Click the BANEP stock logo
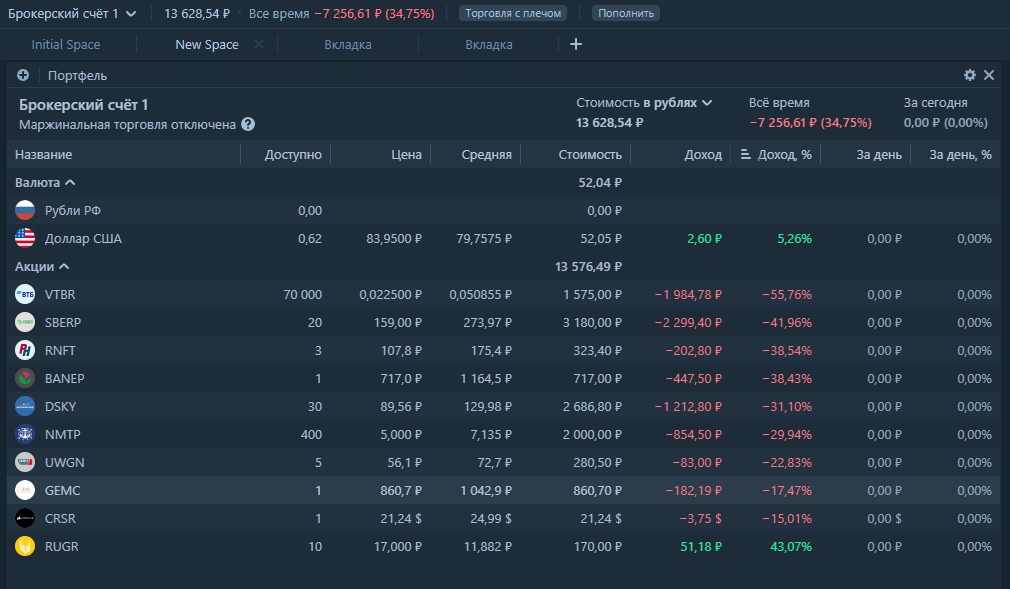 pos(25,378)
